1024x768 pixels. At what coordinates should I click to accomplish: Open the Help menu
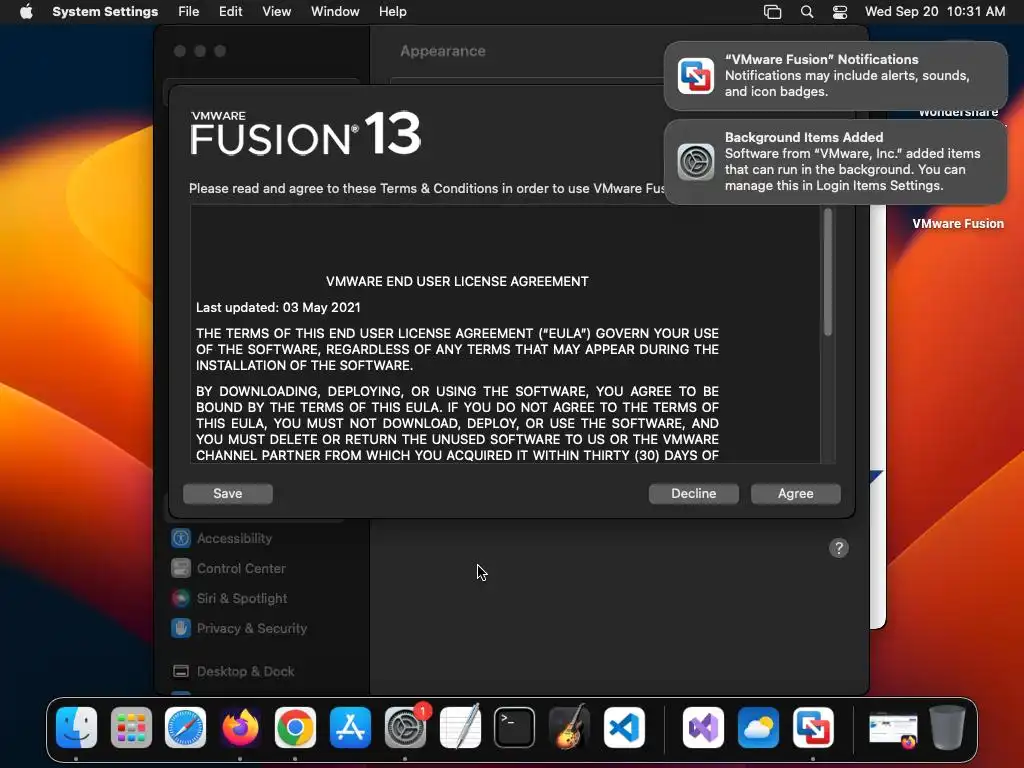[x=392, y=12]
